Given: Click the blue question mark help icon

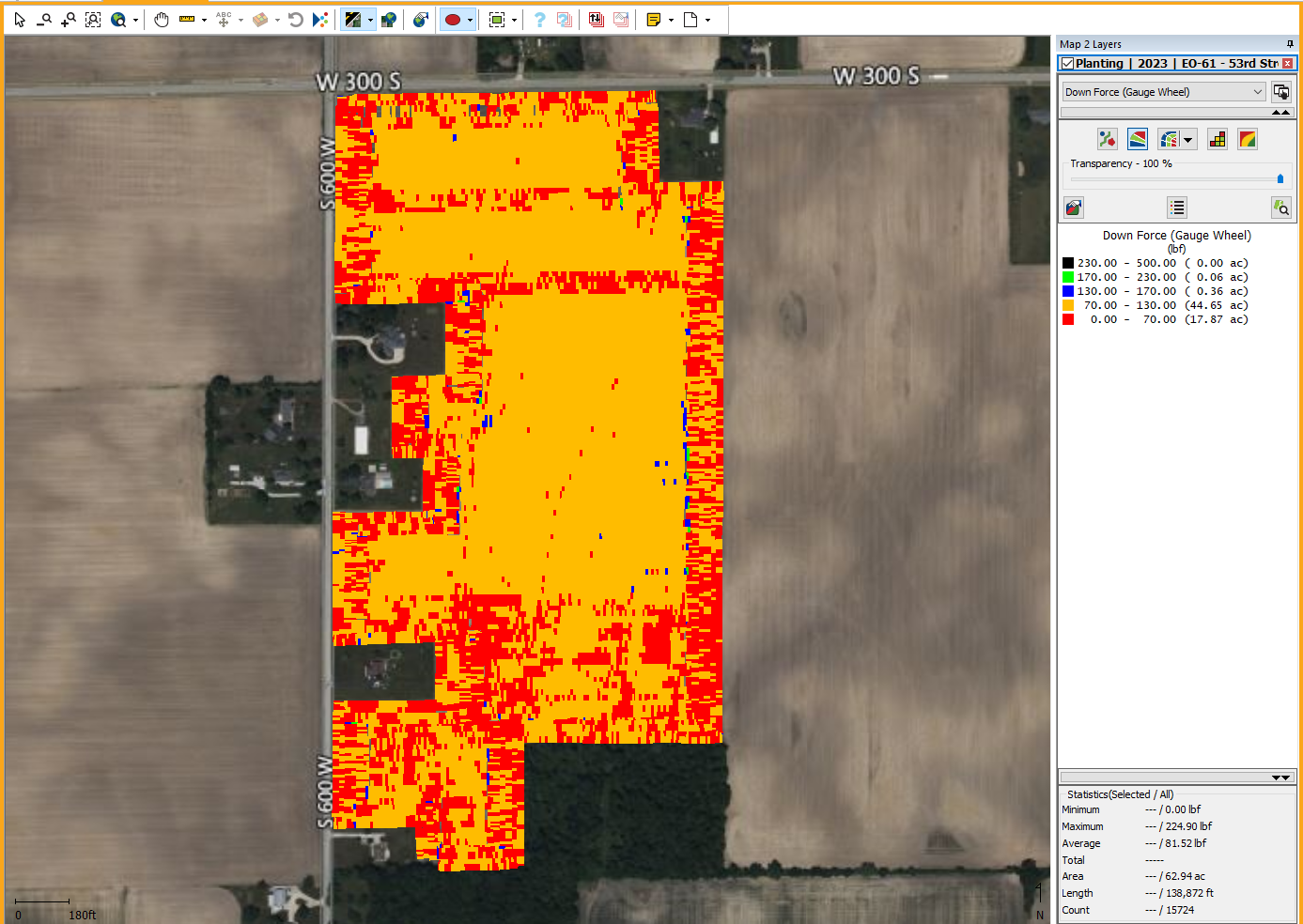Looking at the screenshot, I should (x=539, y=20).
